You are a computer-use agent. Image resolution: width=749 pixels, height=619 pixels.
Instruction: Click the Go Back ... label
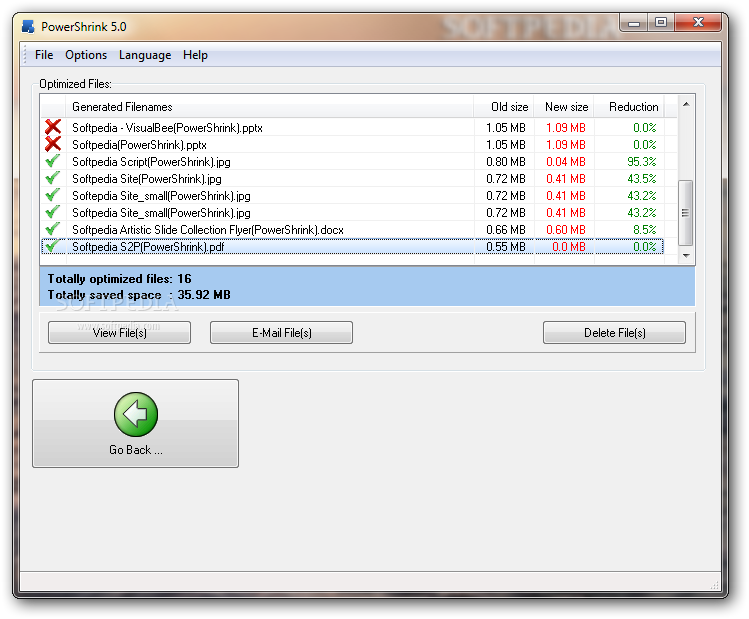click(x=136, y=450)
